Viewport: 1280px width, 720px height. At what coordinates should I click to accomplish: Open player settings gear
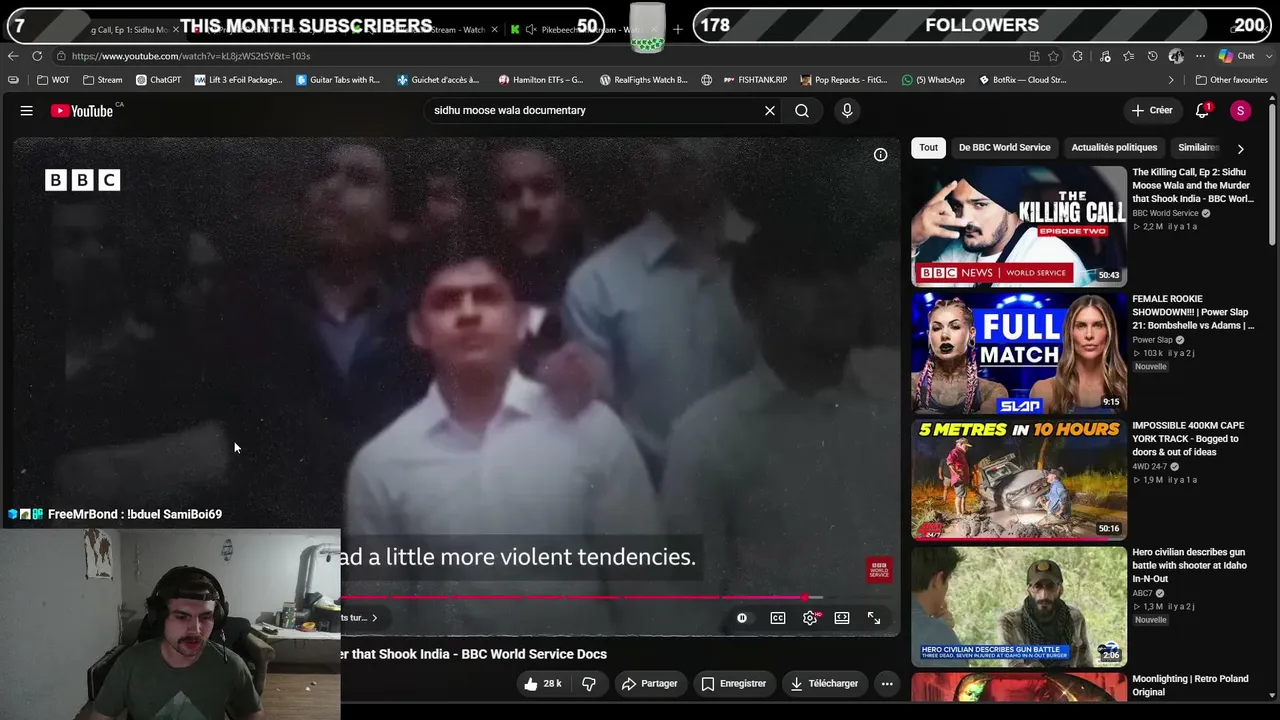pyautogui.click(x=810, y=618)
